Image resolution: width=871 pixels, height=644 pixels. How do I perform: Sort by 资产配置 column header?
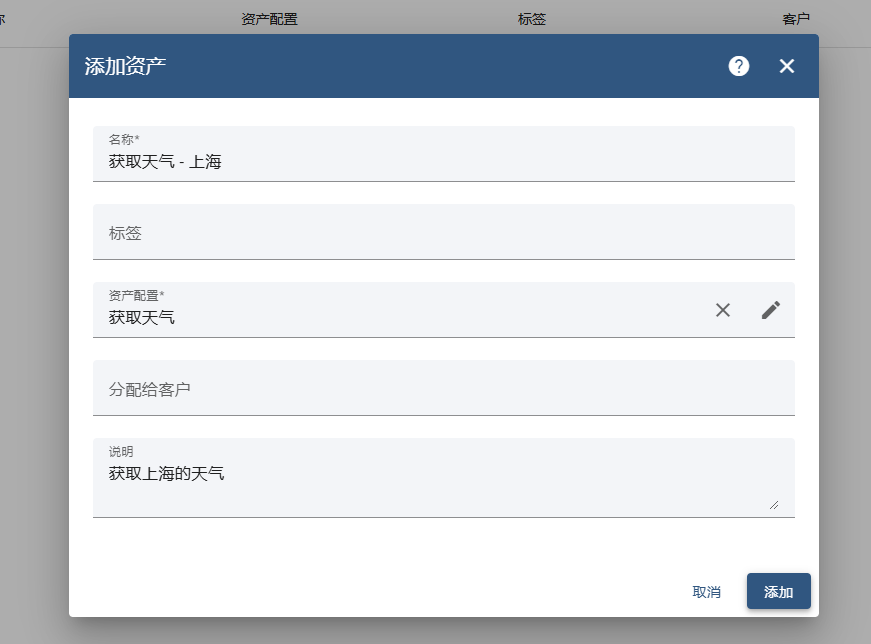coord(269,19)
